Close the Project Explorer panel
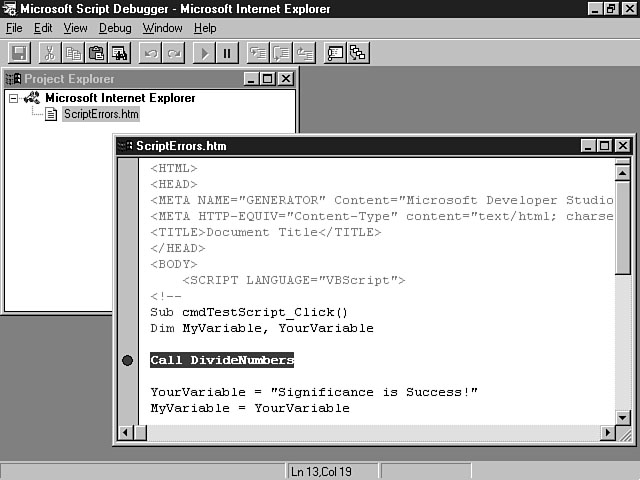The width and height of the screenshot is (640, 480). pos(286,79)
